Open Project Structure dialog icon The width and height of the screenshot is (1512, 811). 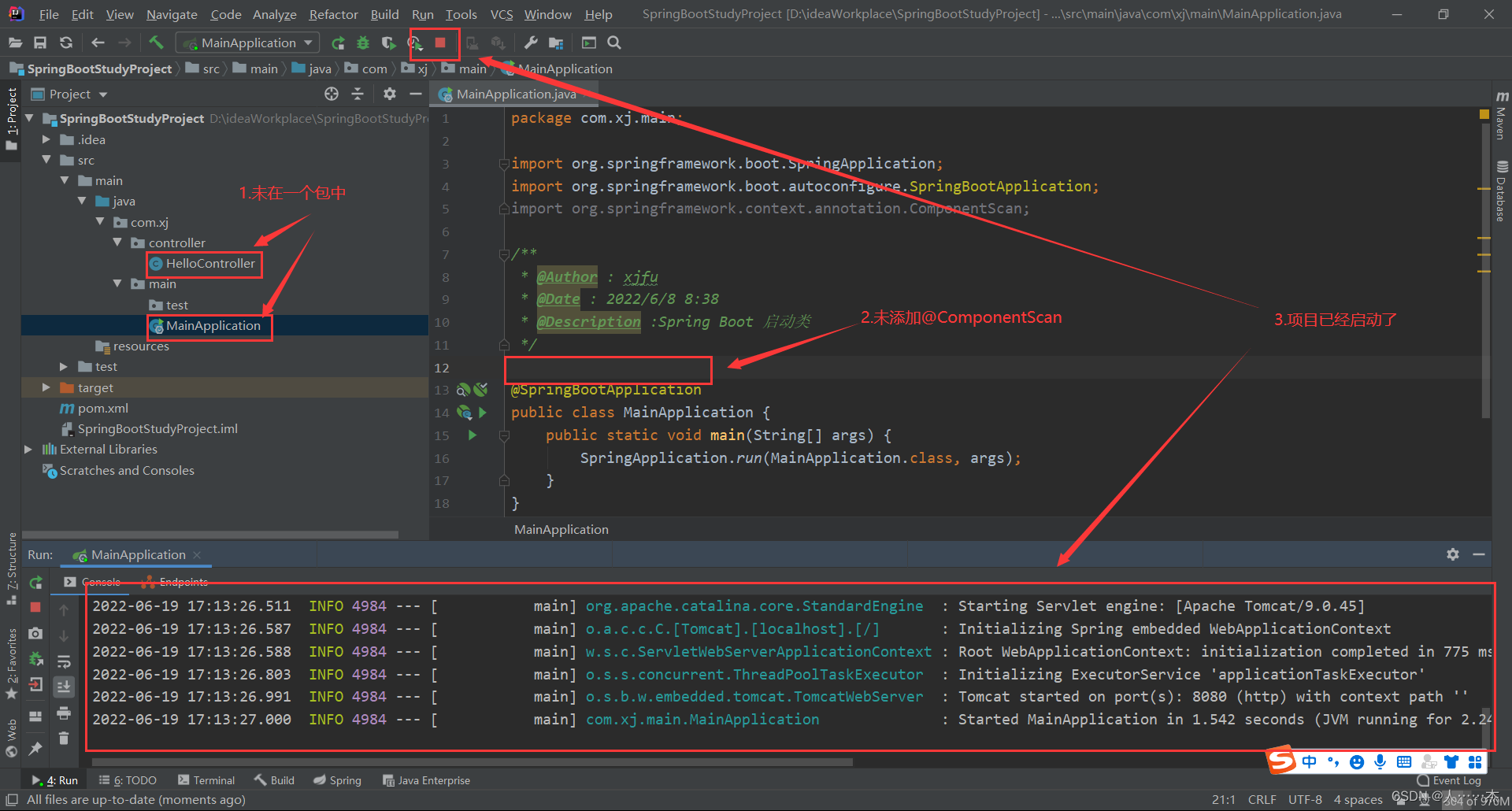click(x=556, y=43)
